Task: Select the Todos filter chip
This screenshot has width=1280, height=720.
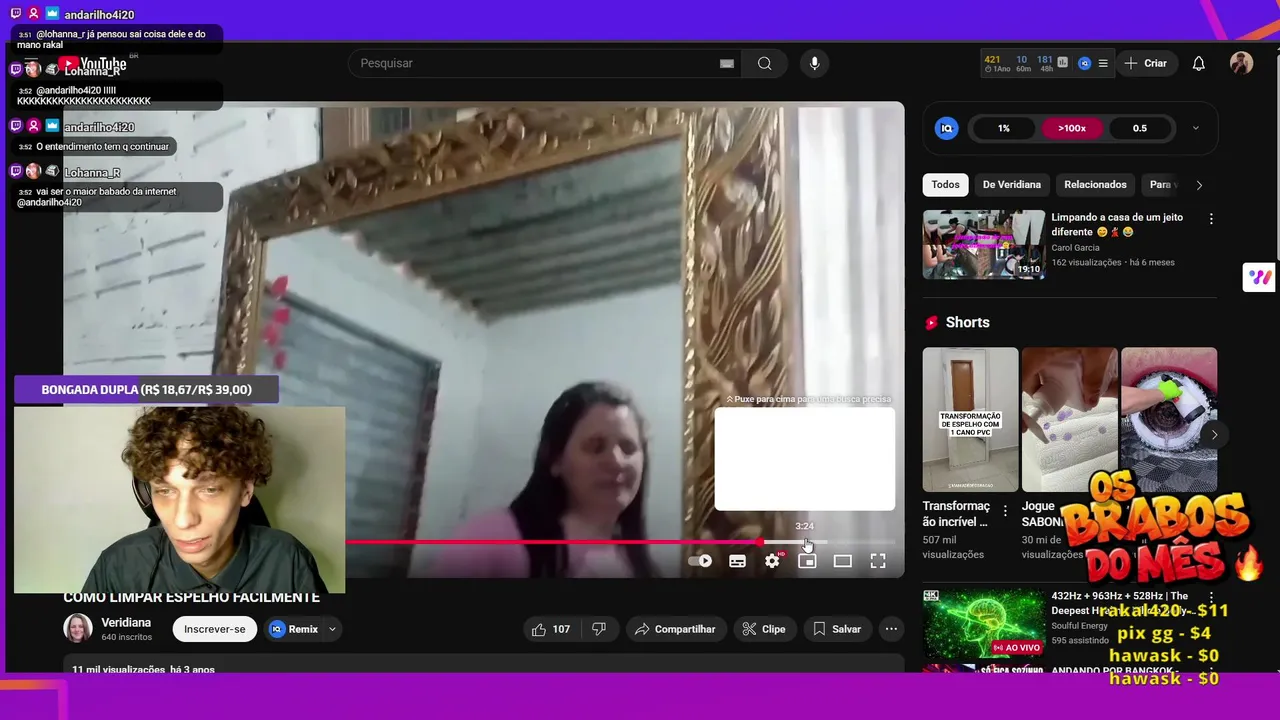Action: coord(945,184)
